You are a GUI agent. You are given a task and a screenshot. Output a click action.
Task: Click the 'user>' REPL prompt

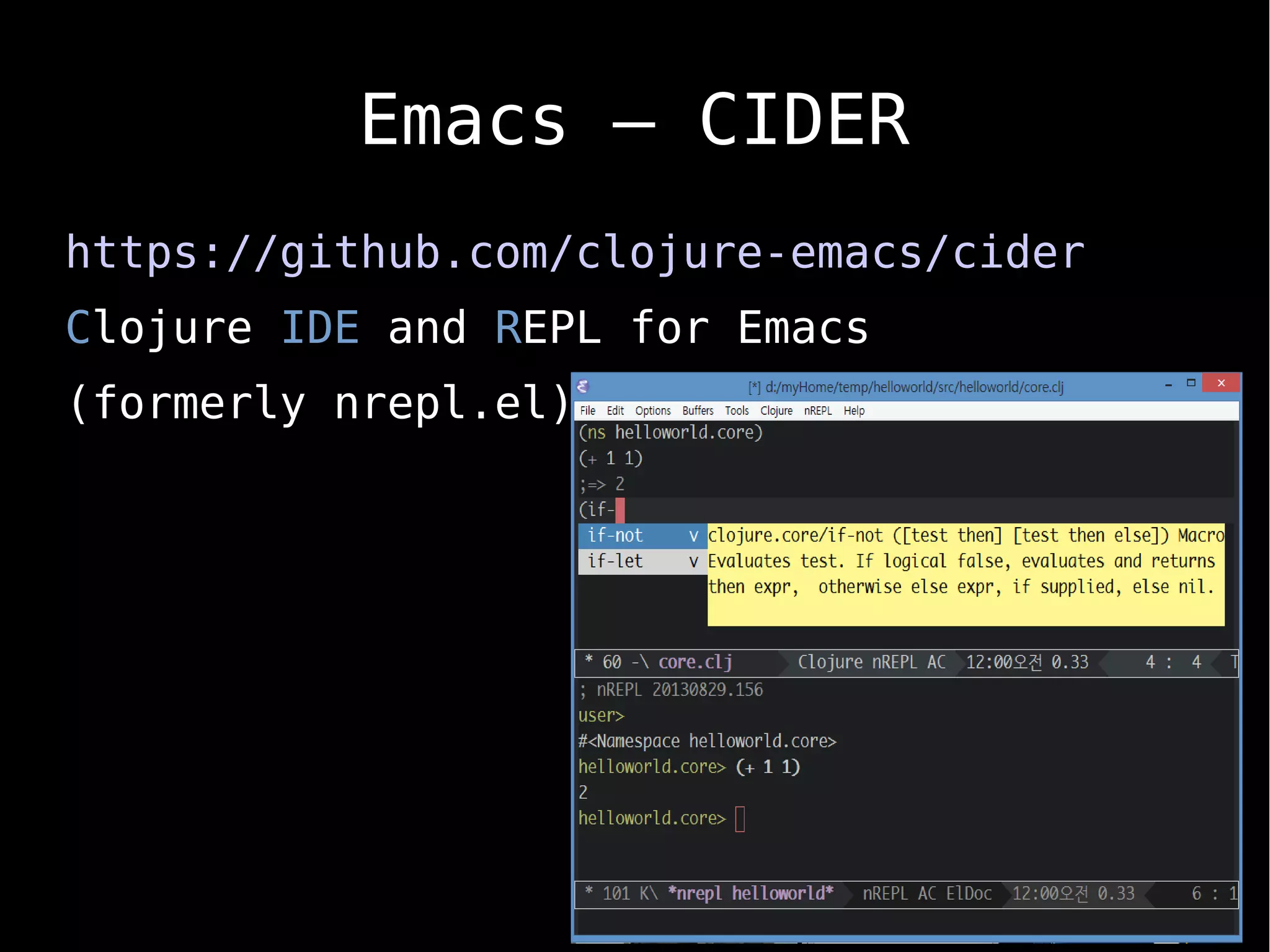click(601, 716)
